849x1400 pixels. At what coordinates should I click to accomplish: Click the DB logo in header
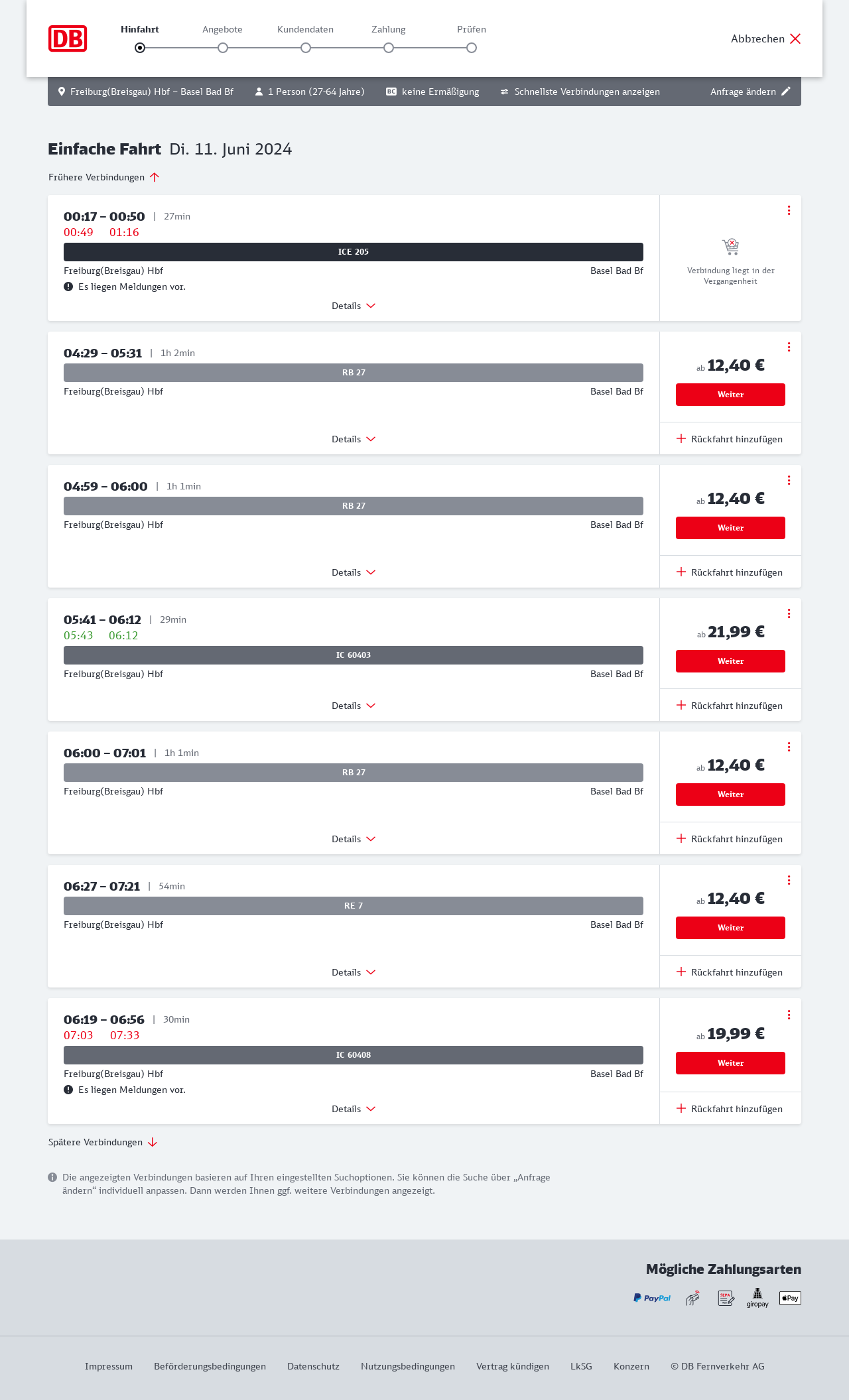point(68,38)
